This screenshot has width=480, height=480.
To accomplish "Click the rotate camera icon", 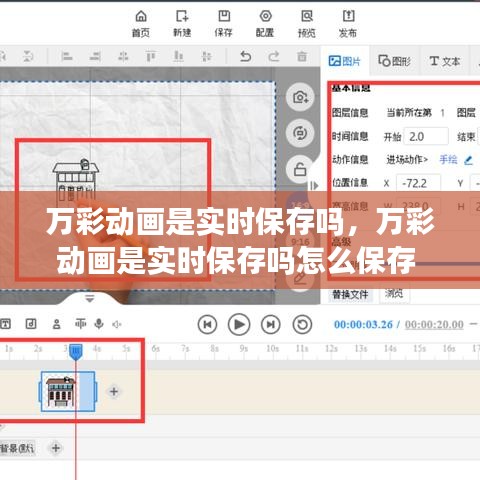I will click(x=300, y=133).
